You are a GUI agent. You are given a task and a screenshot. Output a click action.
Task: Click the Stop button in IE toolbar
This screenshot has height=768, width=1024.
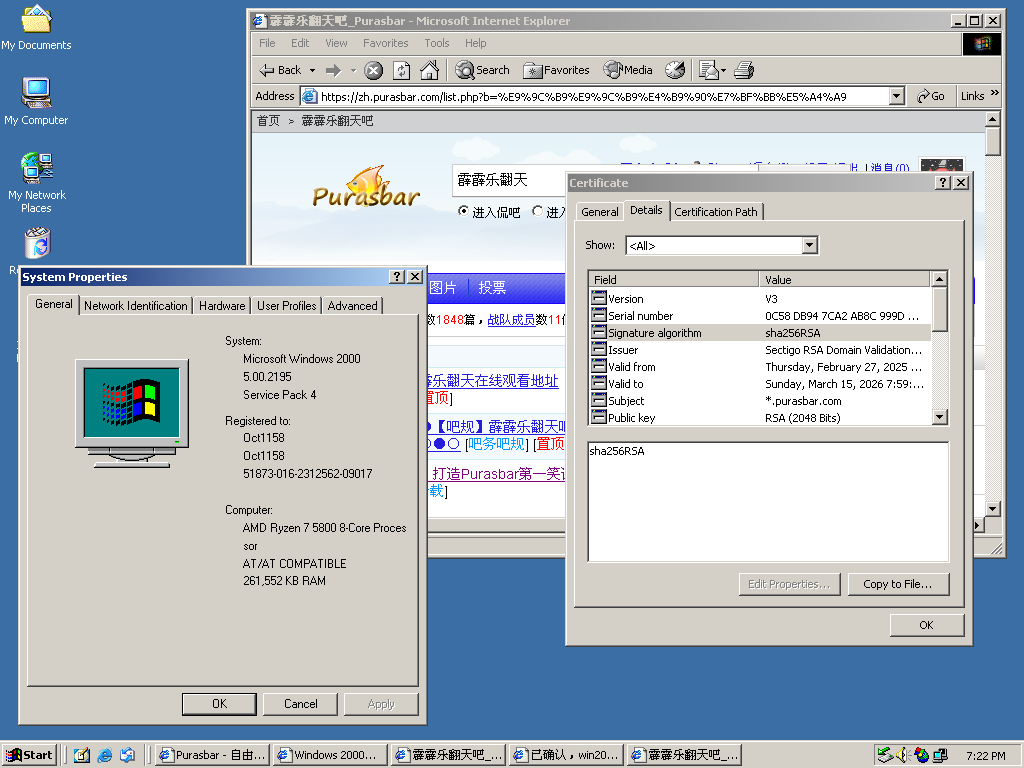pos(373,70)
